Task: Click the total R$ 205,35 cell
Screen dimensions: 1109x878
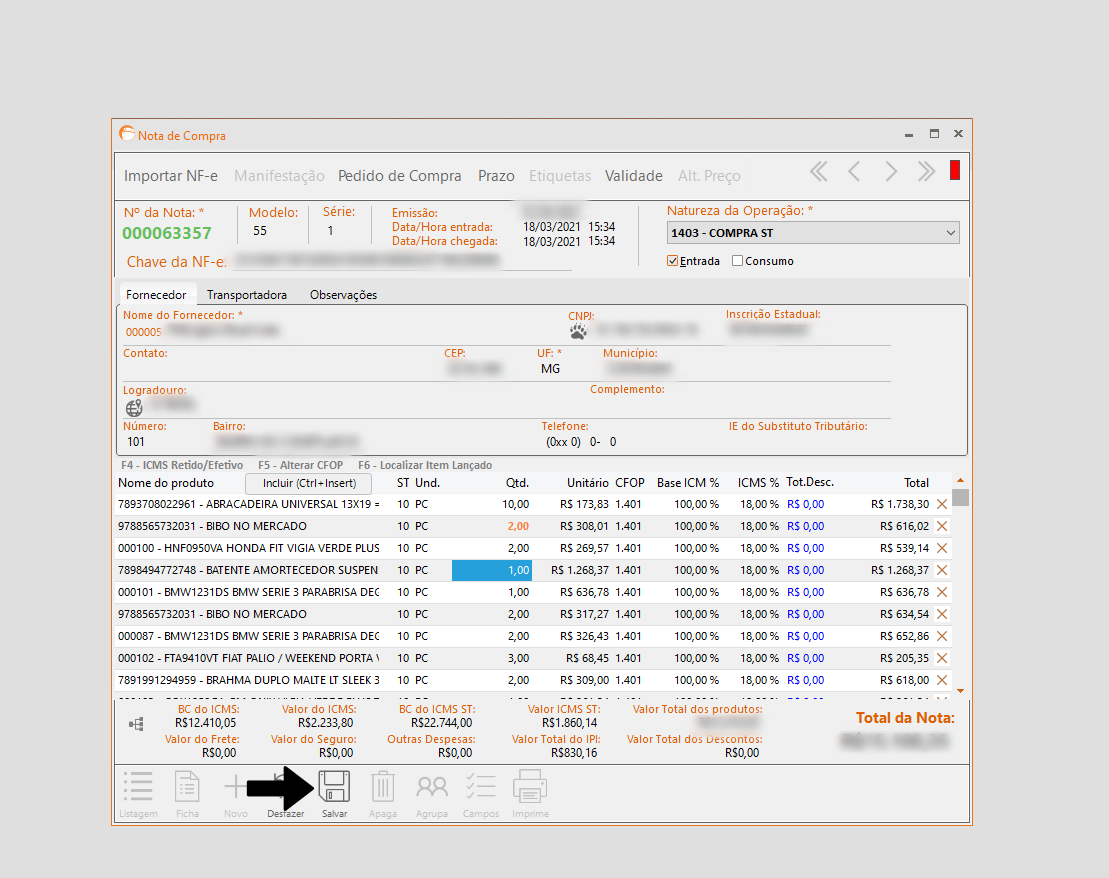Action: coord(905,658)
